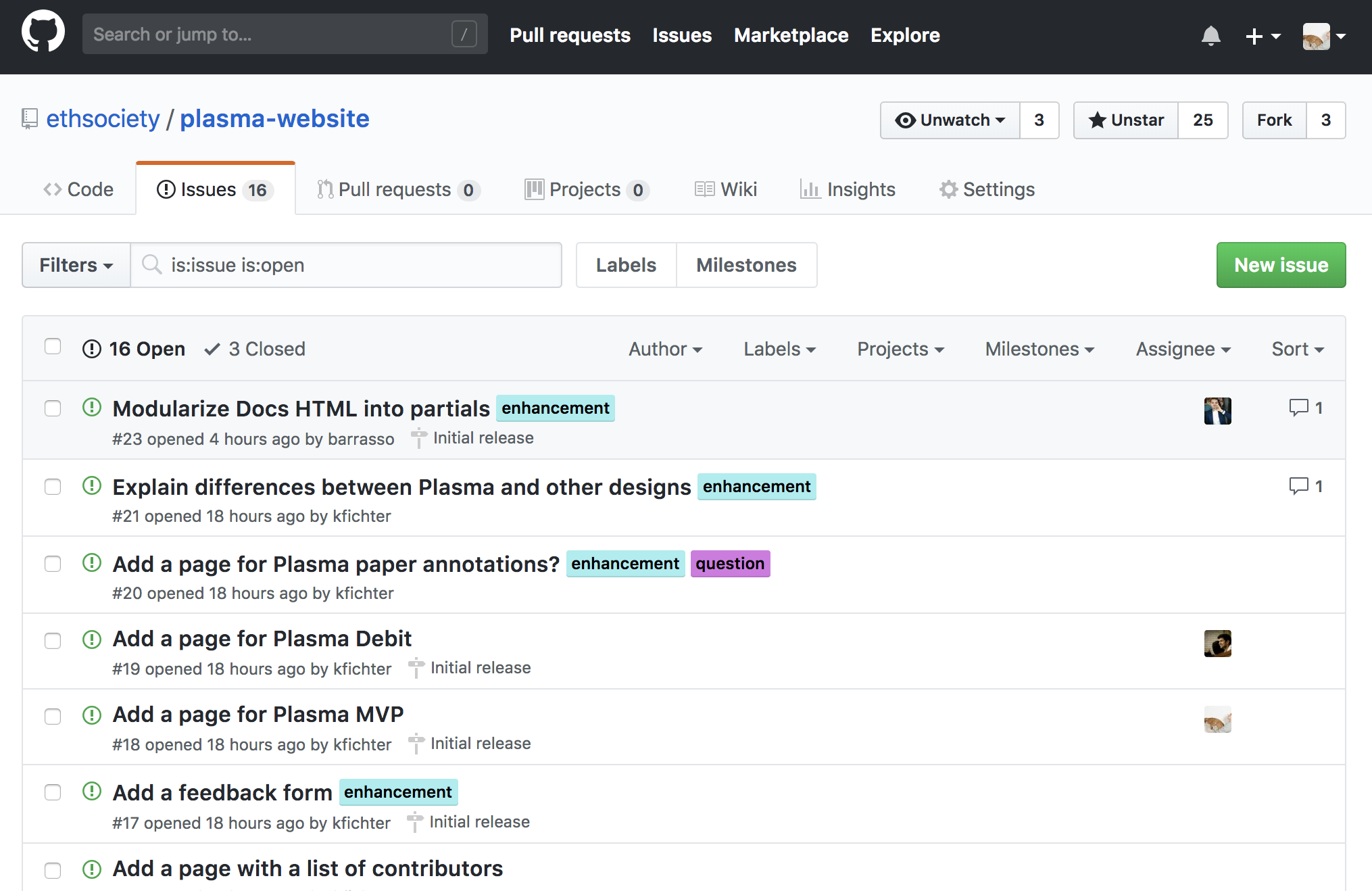Open the Settings tab

pos(987,189)
